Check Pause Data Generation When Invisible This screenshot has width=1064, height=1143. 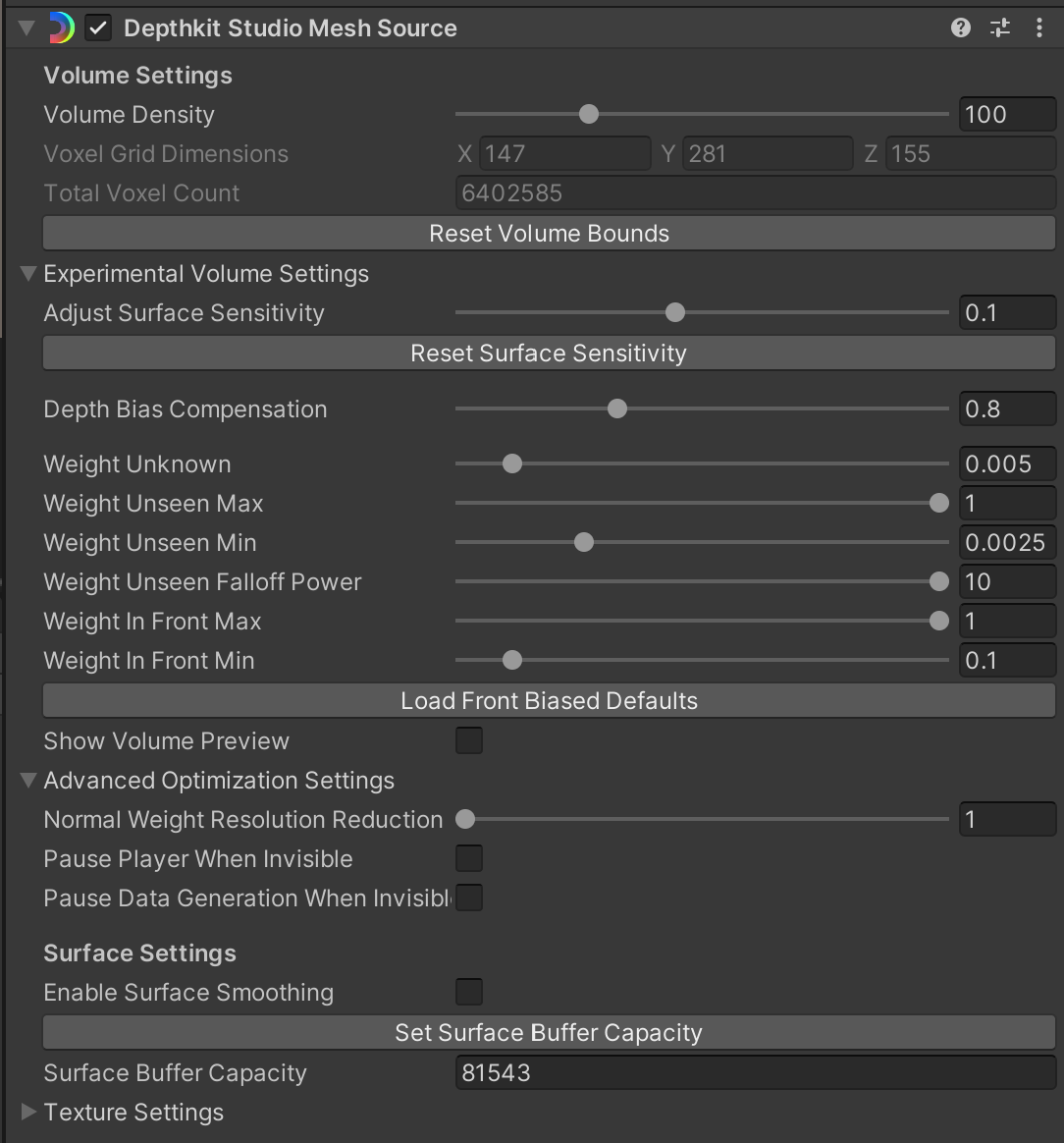tap(469, 898)
